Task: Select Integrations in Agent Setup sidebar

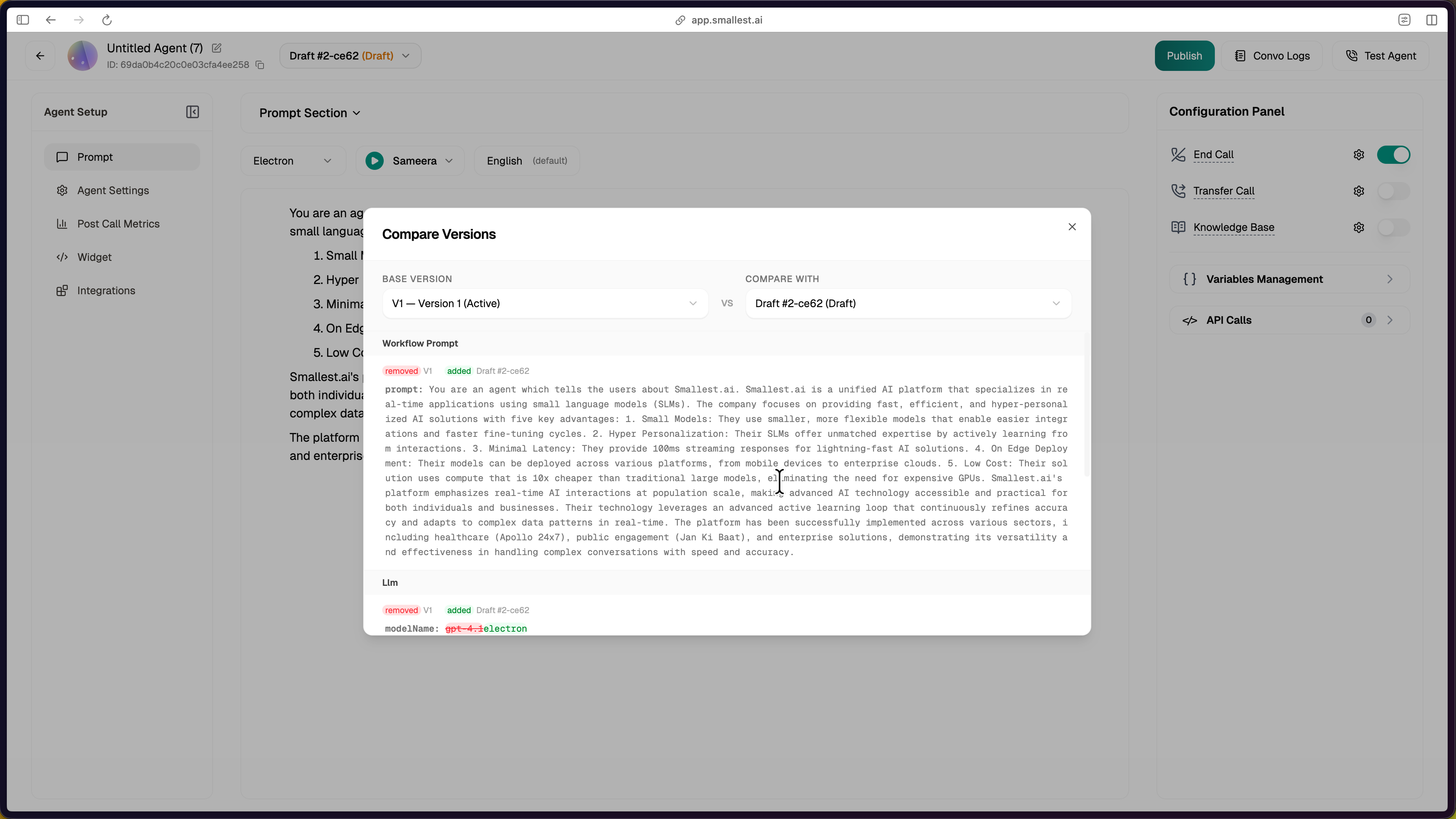Action: point(106,290)
